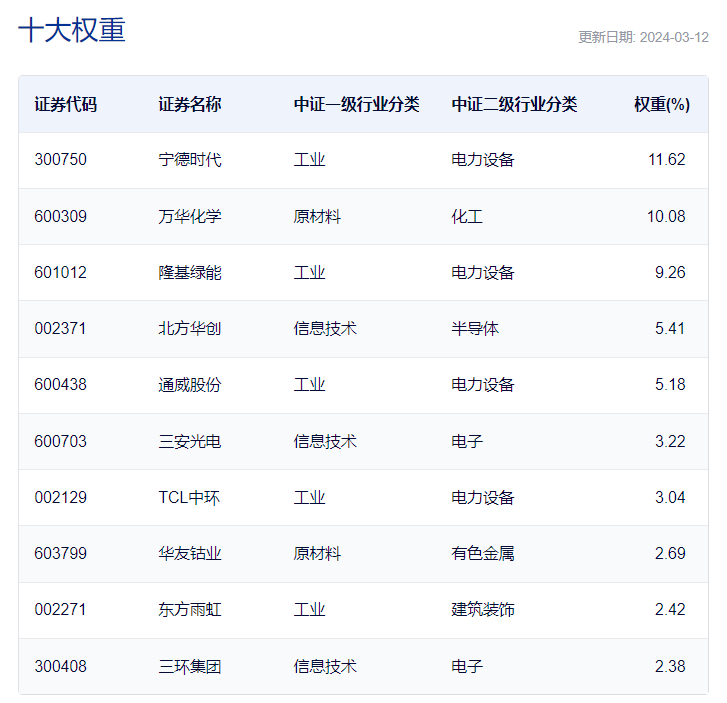The image size is (727, 703).
Task: Click 电力设备 in the 通威股份 row
Action: 483,384
